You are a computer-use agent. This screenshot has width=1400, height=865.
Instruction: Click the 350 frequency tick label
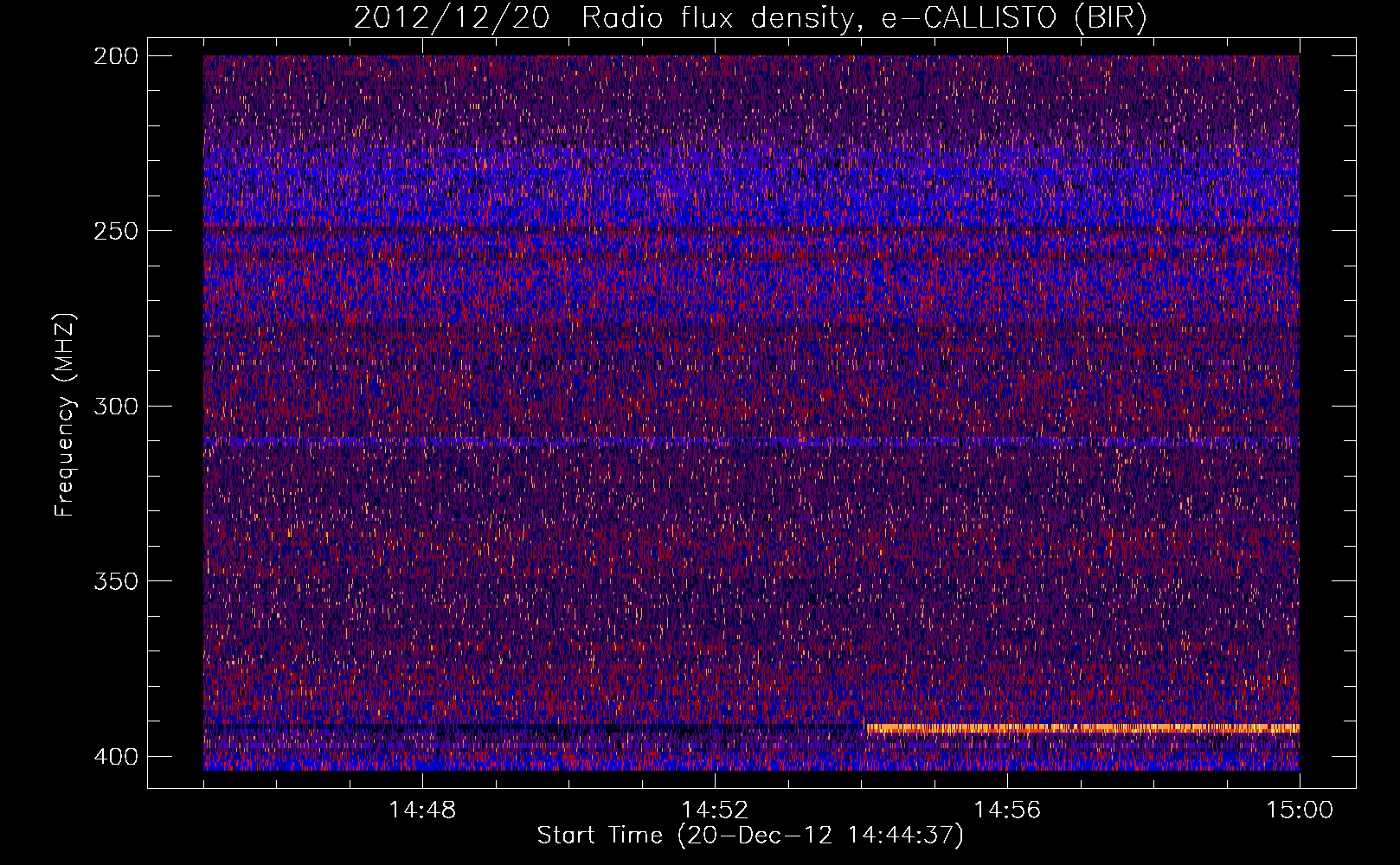(115, 581)
